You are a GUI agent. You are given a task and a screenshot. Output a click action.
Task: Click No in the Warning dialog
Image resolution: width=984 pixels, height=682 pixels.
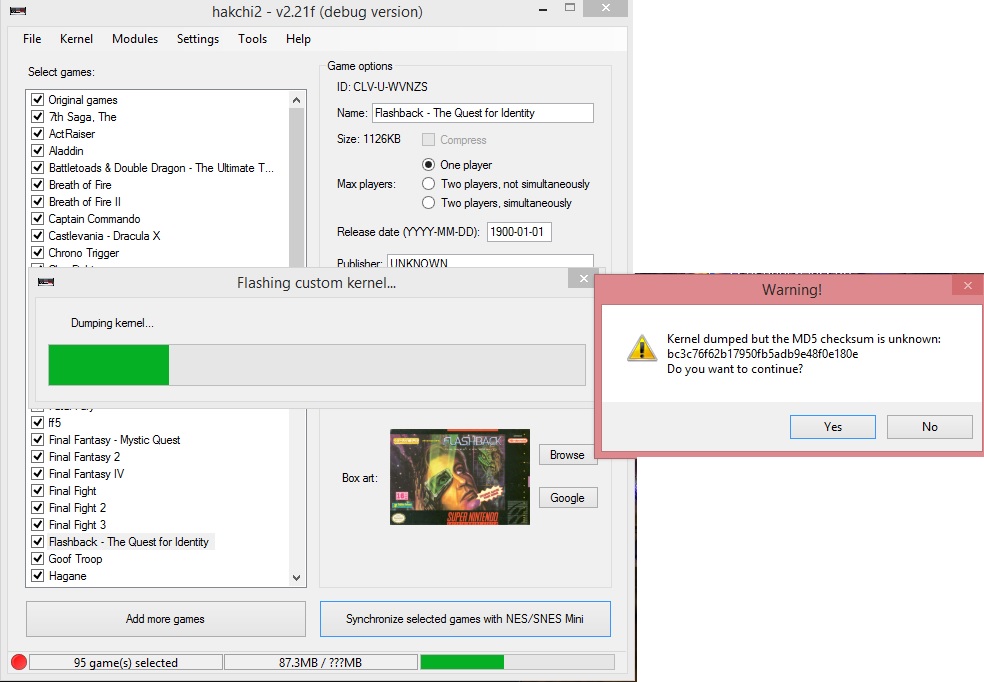tap(929, 426)
